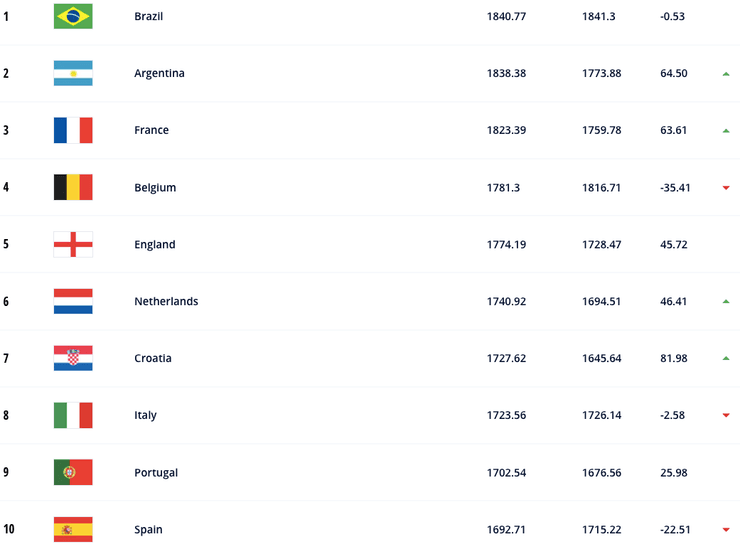Open the Brazil team link
The height and width of the screenshot is (545, 740).
point(148,17)
